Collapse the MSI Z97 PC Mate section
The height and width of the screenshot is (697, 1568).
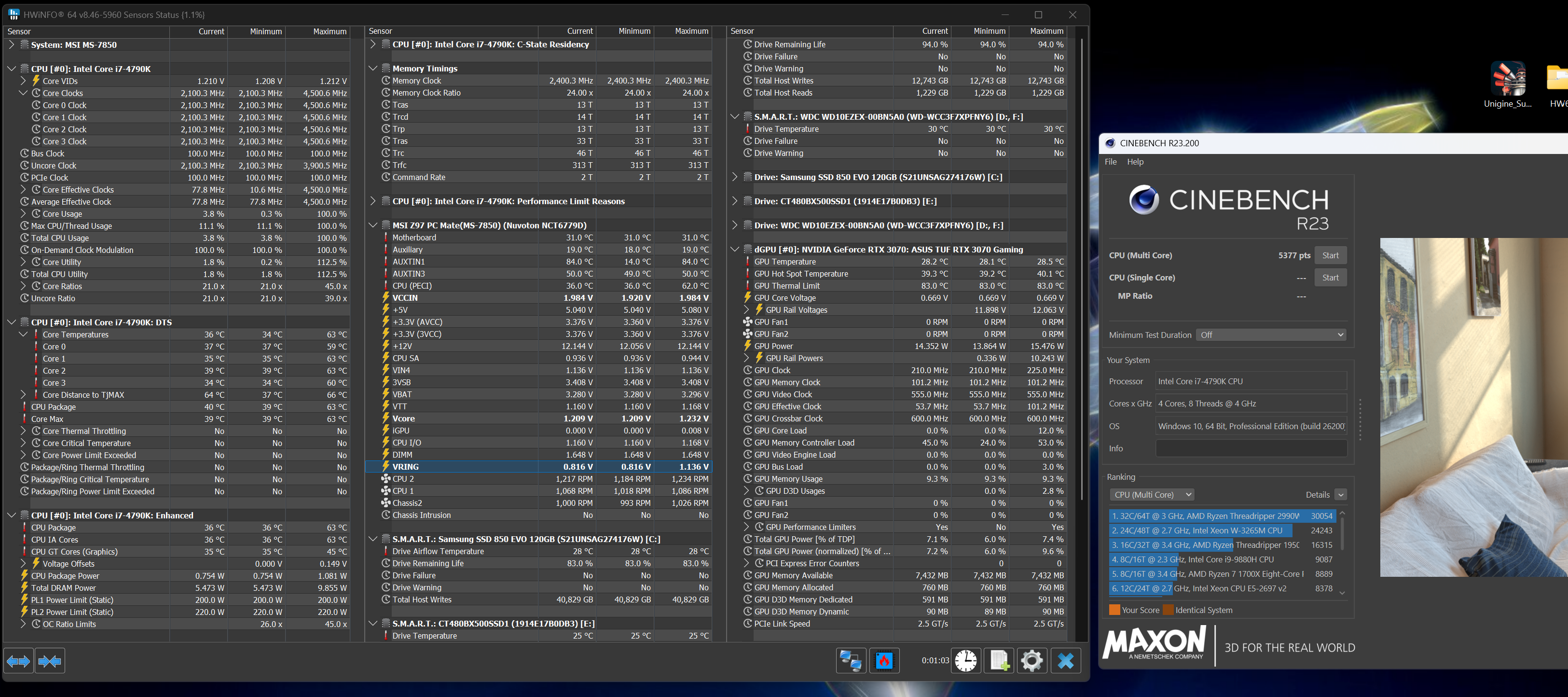pyautogui.click(x=373, y=225)
